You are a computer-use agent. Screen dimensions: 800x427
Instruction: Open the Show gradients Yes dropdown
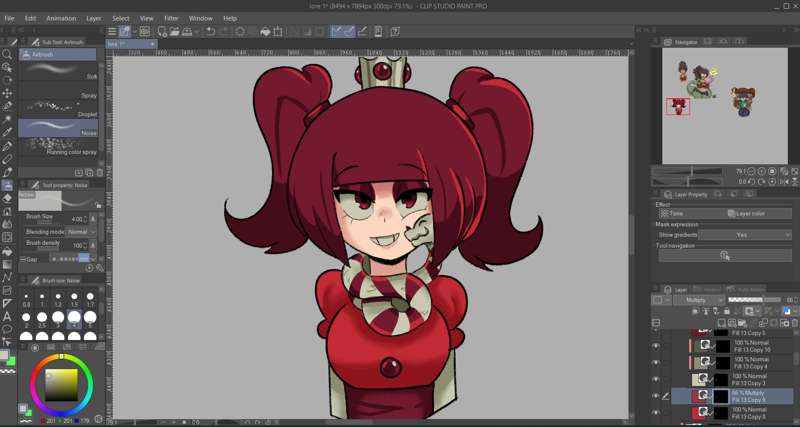744,235
